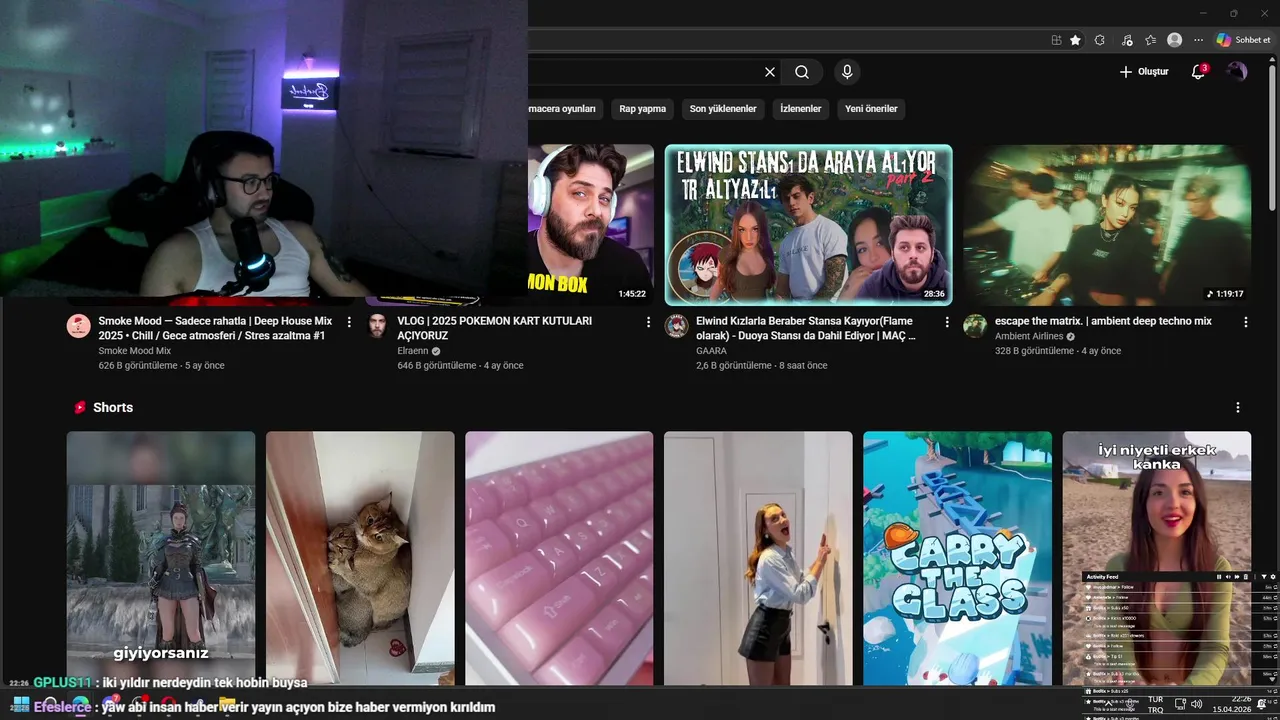This screenshot has width=1280, height=720.
Task: Visit the Elraenn channel name
Action: 413,351
